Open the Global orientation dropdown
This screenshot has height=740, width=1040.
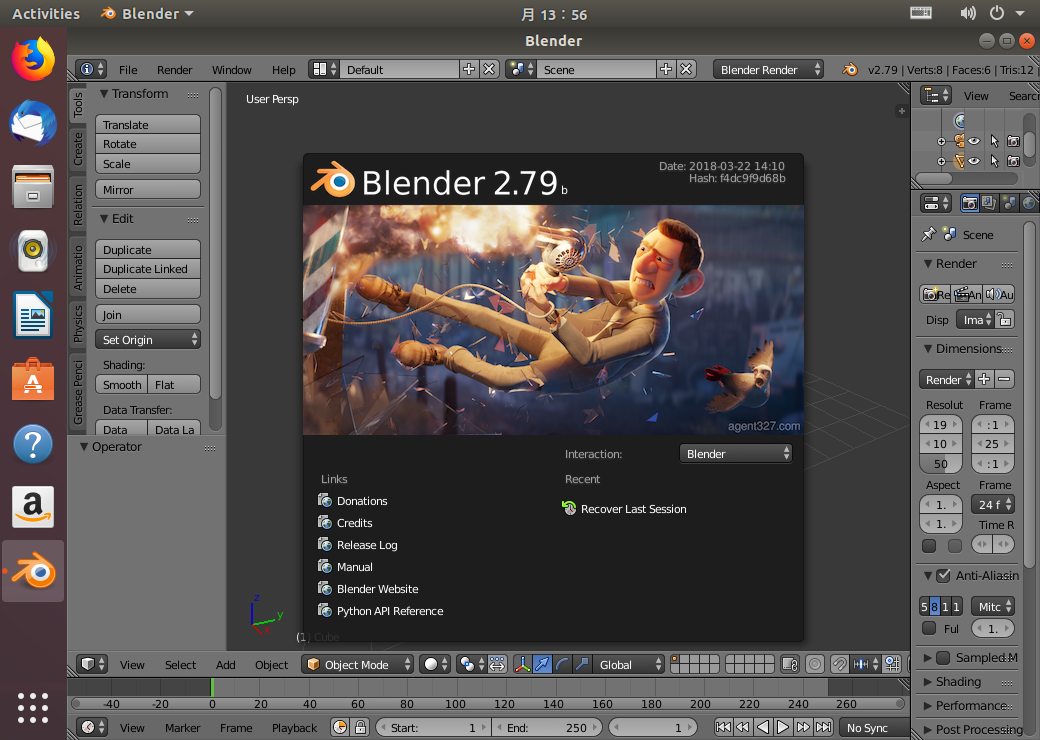point(628,664)
